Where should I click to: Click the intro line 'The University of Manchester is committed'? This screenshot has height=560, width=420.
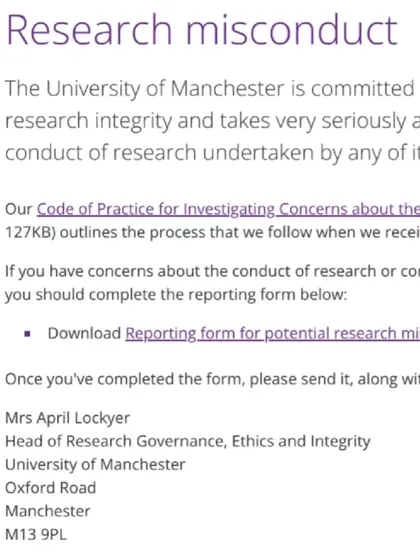click(210, 89)
